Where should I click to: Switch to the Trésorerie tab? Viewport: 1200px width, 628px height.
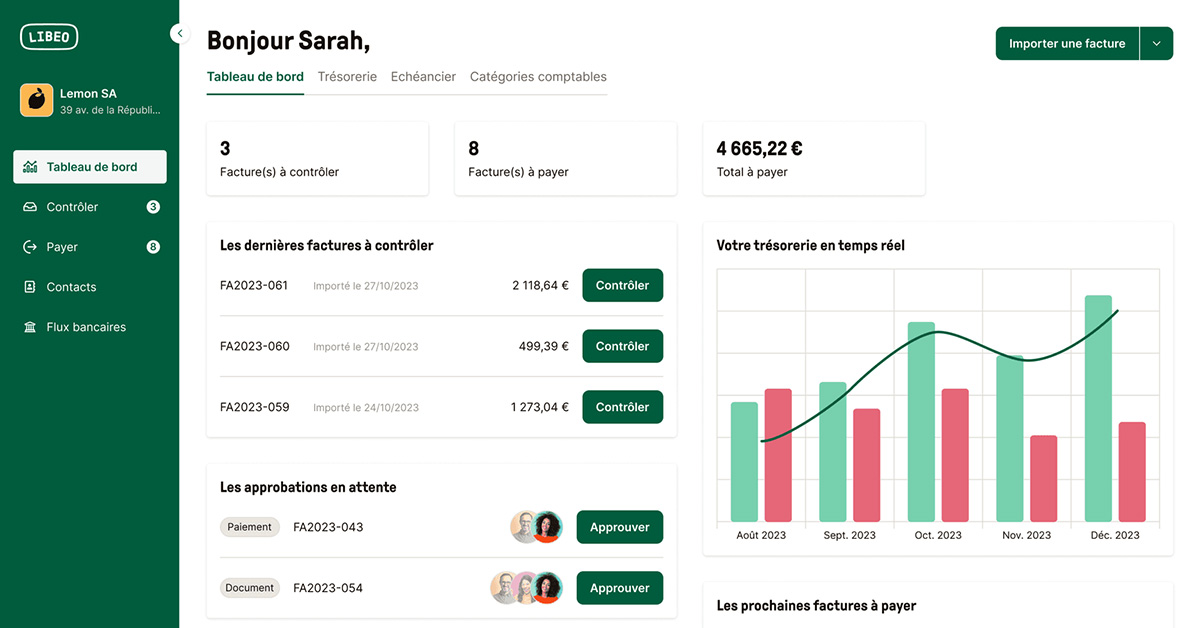pyautogui.click(x=347, y=77)
